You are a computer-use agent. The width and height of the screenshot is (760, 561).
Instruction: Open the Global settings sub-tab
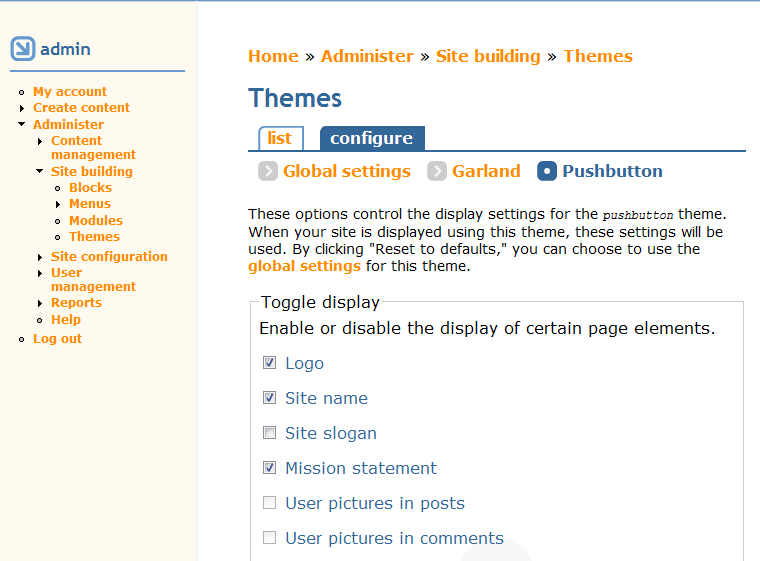(347, 171)
